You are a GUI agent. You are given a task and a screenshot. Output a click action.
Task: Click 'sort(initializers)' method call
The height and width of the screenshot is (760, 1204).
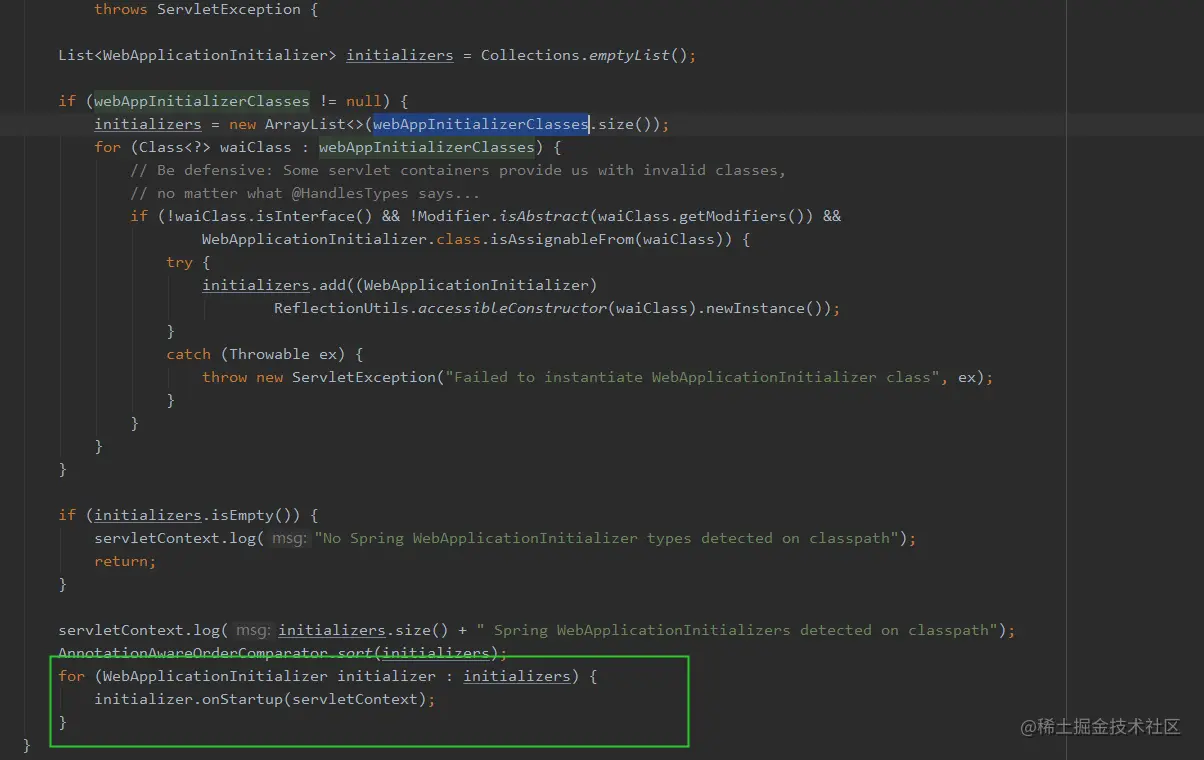tap(418, 653)
